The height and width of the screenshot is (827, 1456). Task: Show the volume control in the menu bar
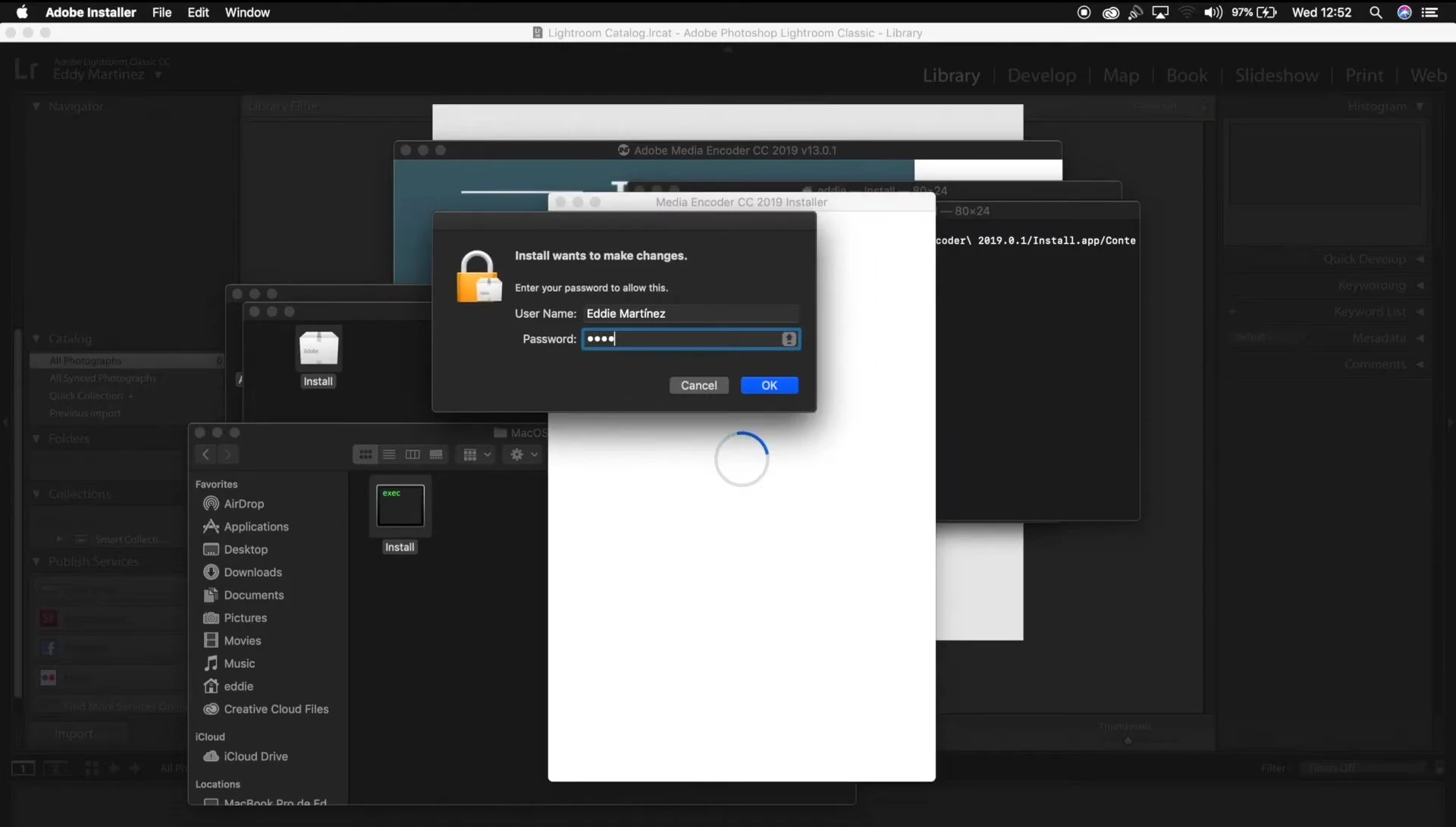[x=1213, y=12]
